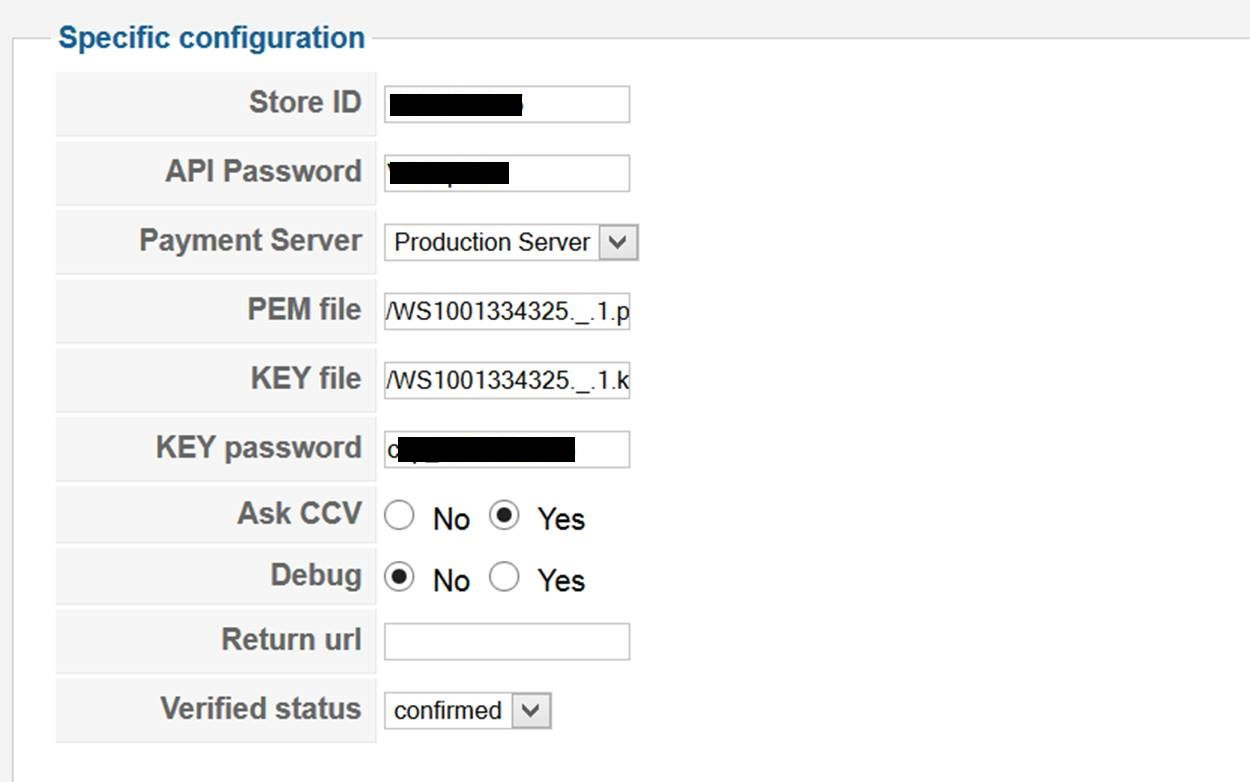This screenshot has width=1250, height=782.
Task: Click the Payment Server label
Action: click(x=250, y=240)
